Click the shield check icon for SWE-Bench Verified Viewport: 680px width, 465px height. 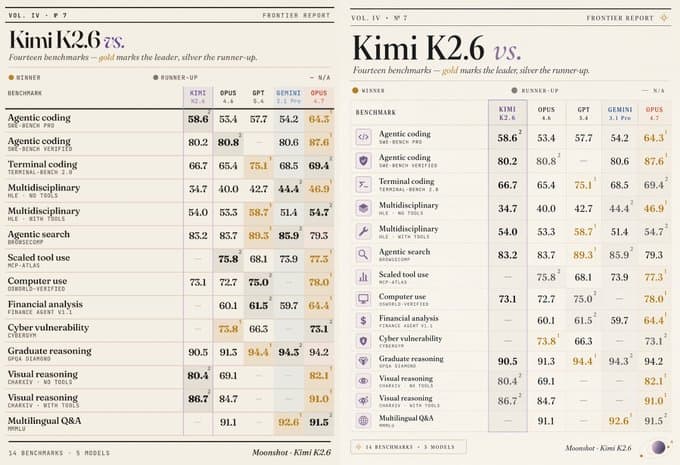363,160
